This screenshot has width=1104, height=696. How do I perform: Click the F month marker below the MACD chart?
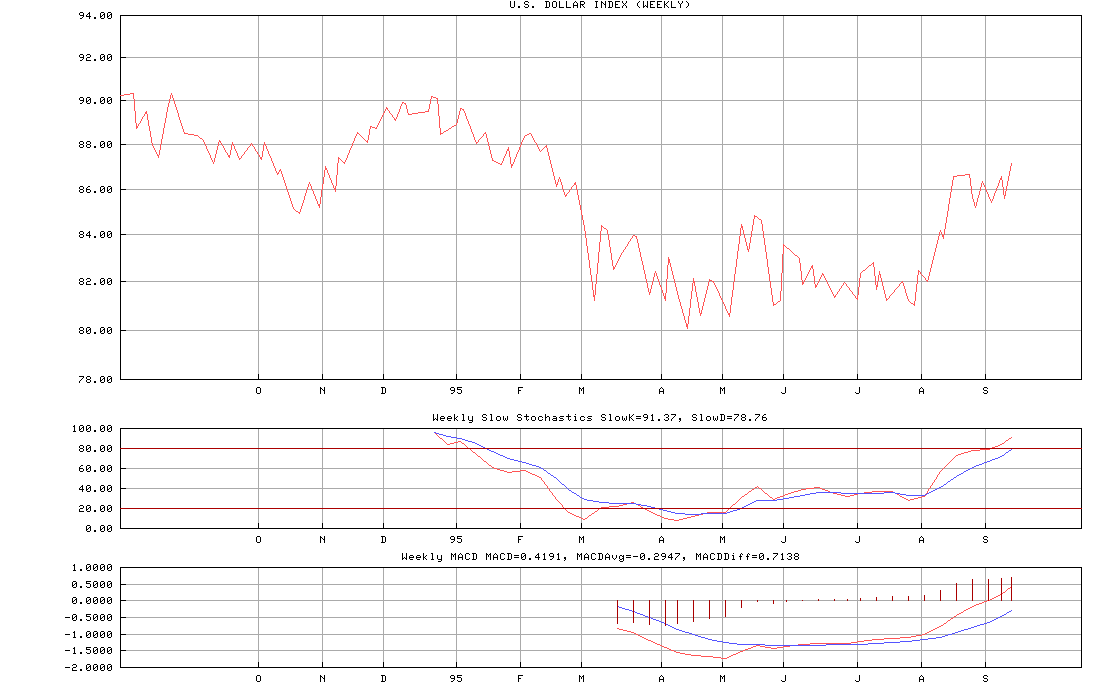click(520, 678)
